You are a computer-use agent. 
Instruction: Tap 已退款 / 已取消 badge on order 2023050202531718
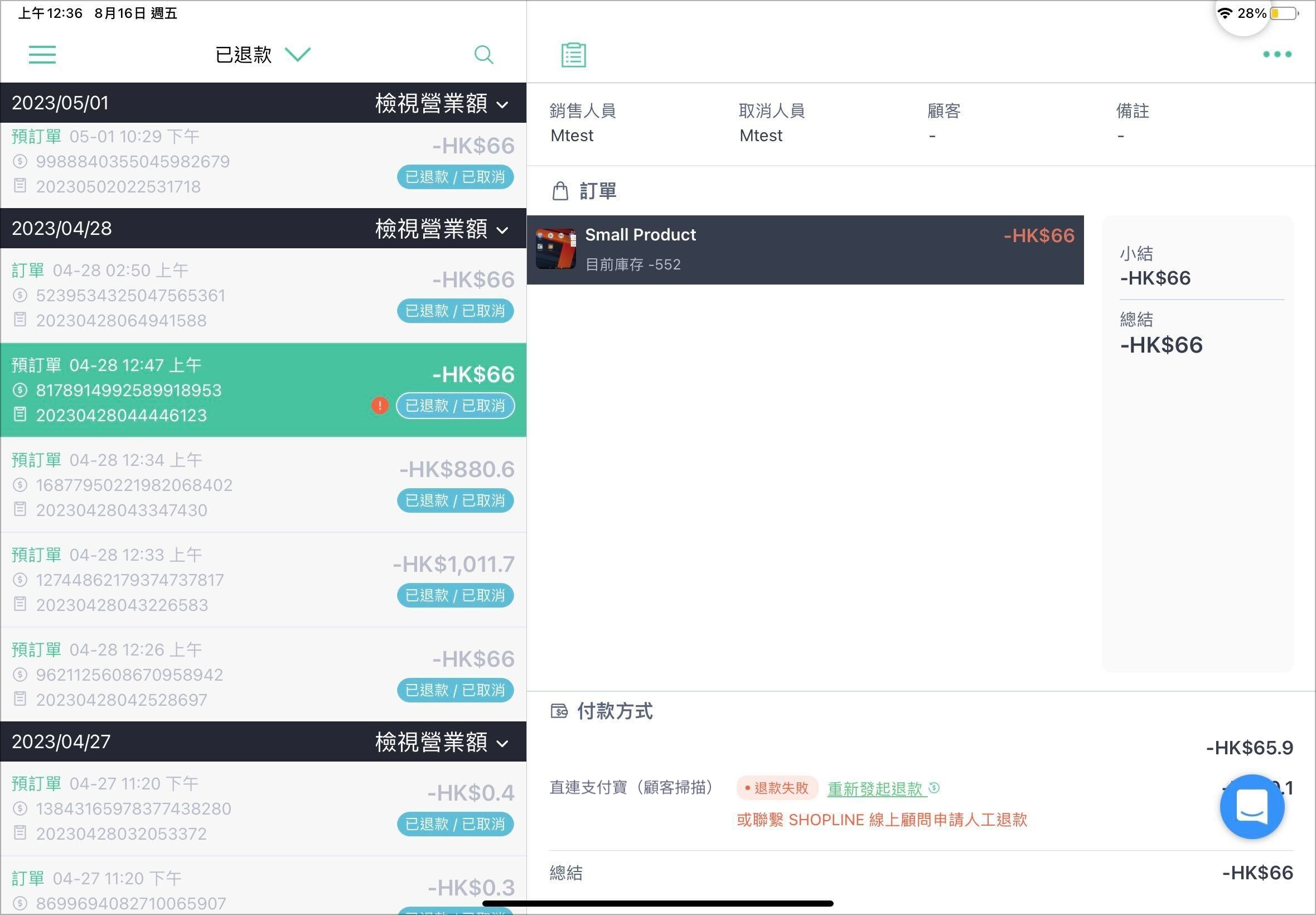455,176
